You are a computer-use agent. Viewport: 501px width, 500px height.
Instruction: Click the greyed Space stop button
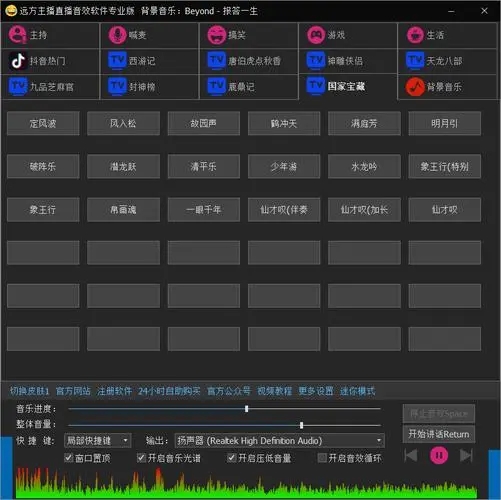coord(439,414)
